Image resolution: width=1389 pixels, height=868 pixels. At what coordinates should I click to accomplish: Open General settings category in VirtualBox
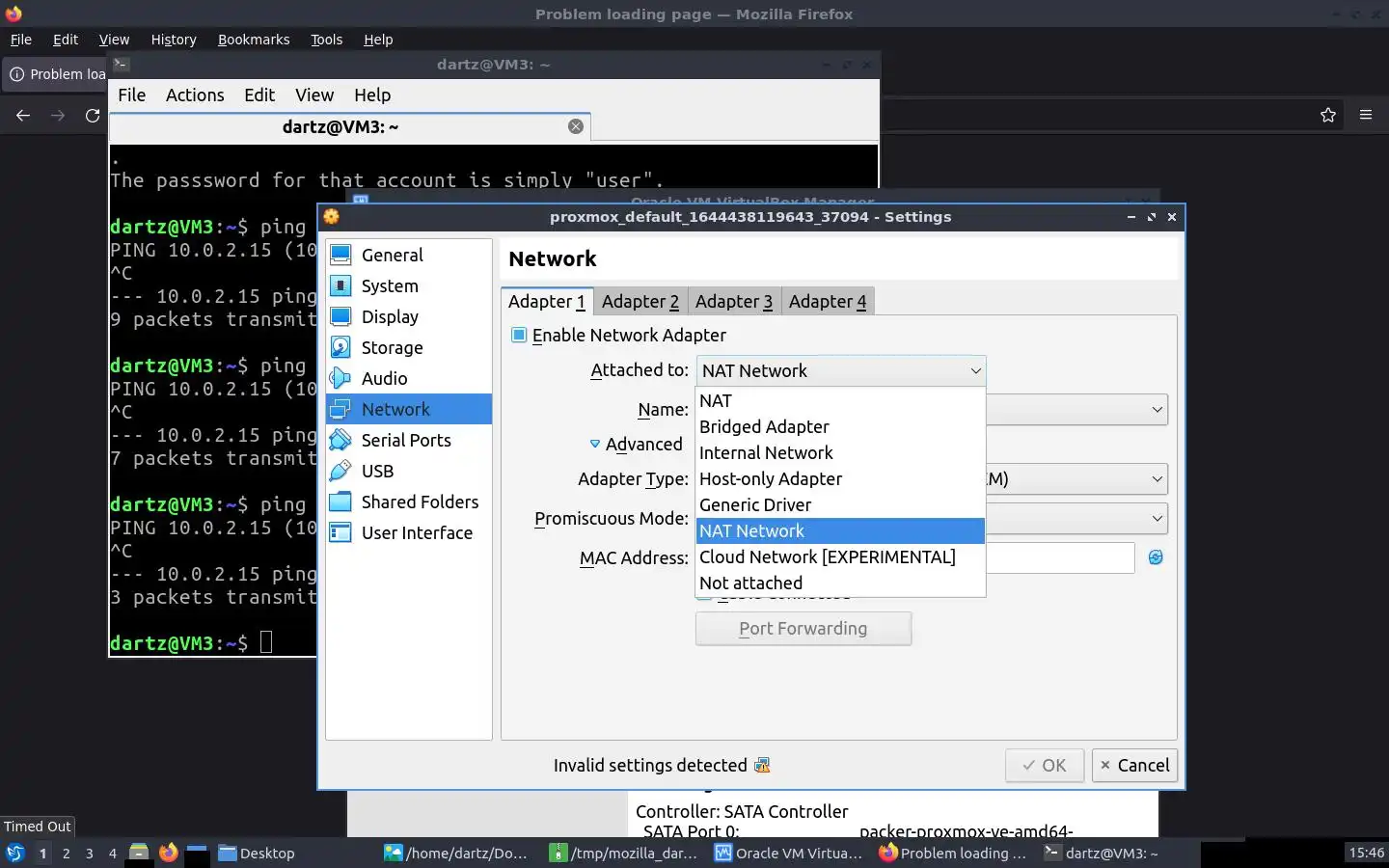tap(409, 255)
